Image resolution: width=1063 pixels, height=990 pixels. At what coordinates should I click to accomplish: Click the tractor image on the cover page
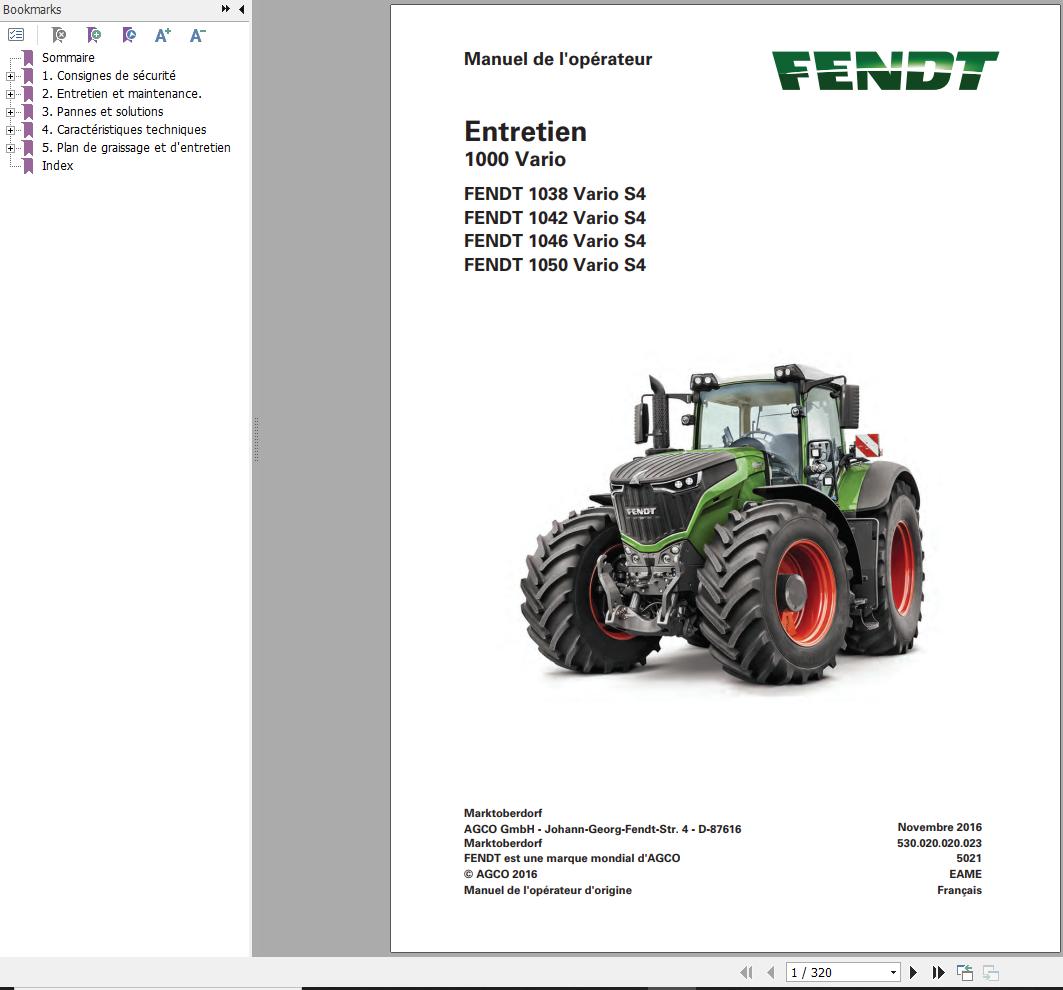[x=723, y=524]
